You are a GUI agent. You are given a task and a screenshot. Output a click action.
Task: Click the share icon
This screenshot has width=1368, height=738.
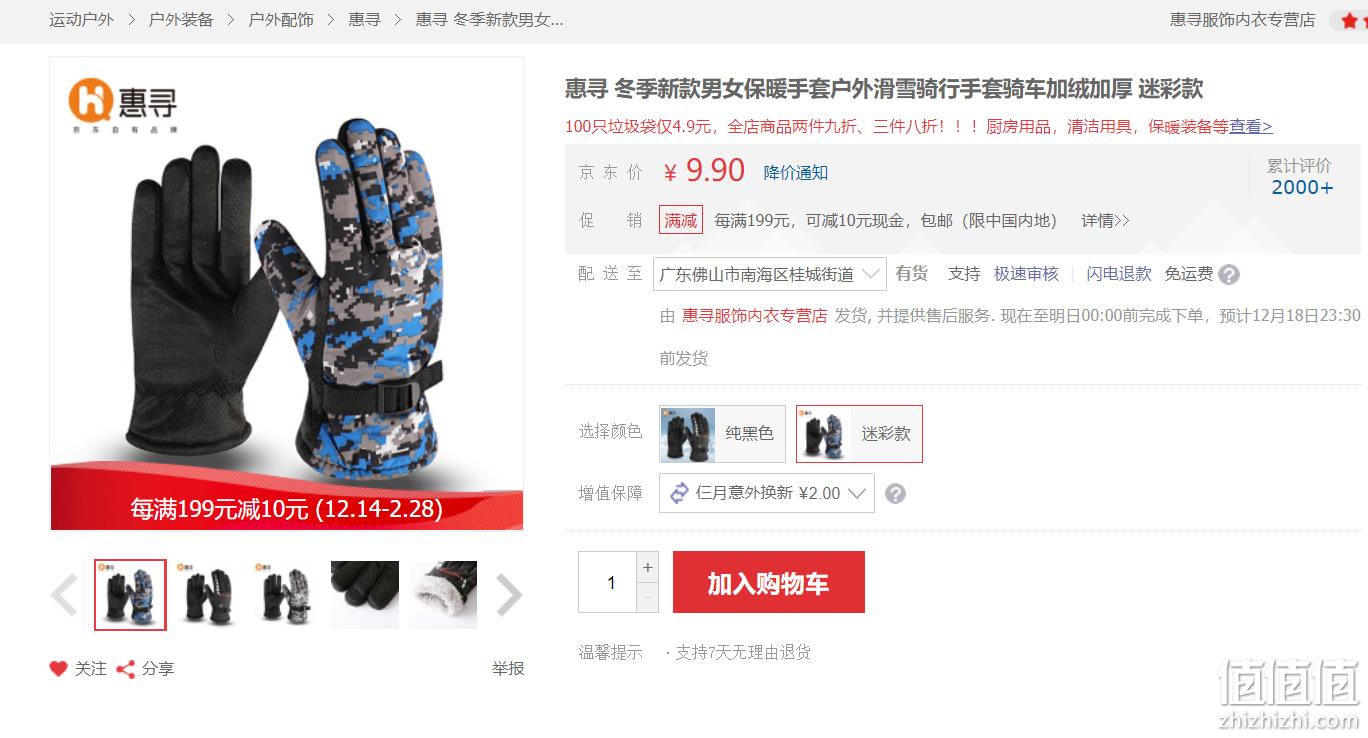coord(126,669)
